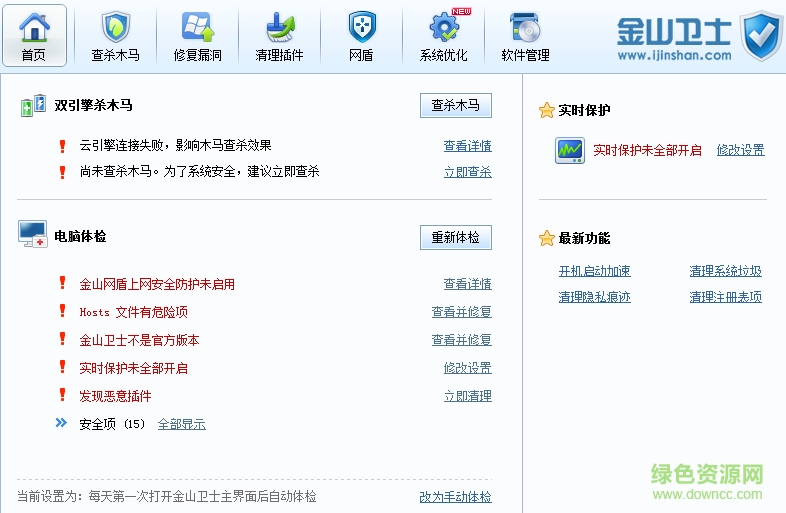
Task: Click 改为手动体检 link
Action: click(x=455, y=497)
